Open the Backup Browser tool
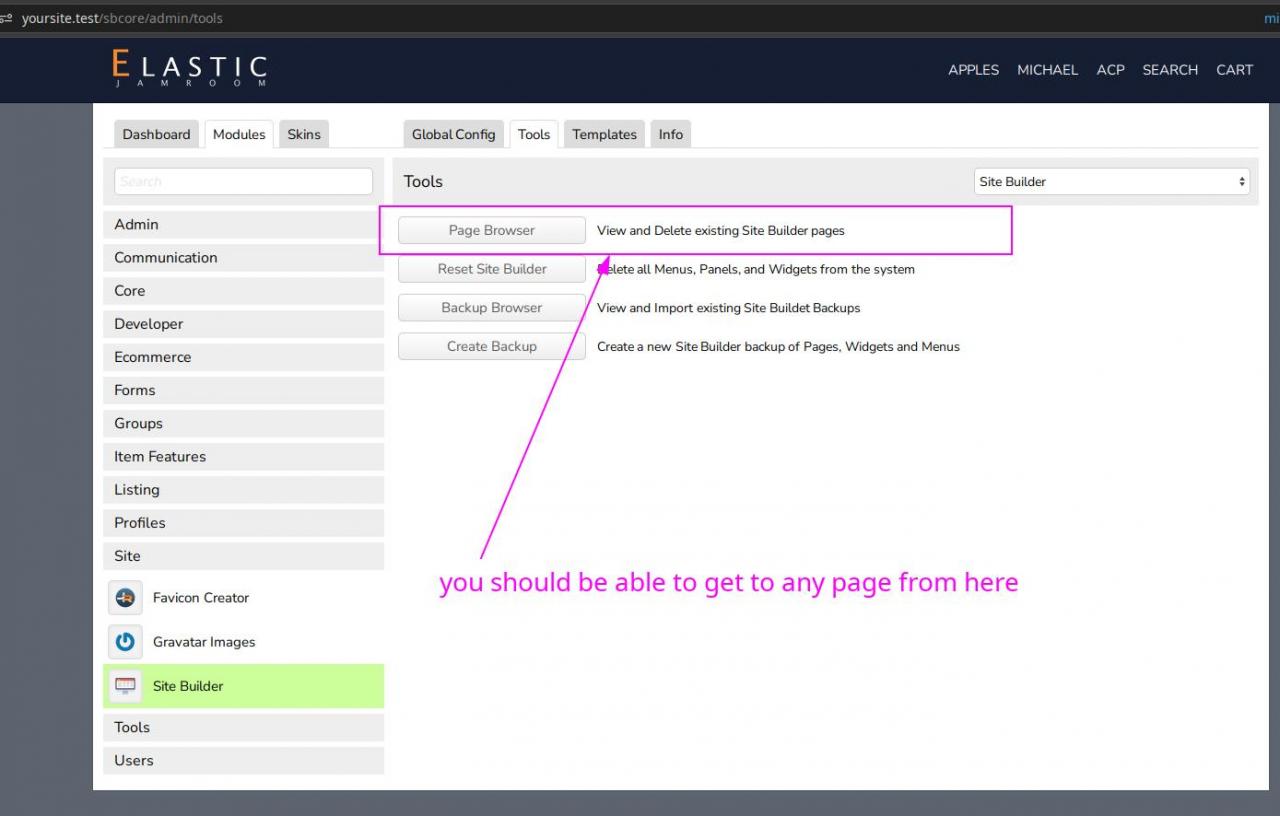 pos(492,308)
